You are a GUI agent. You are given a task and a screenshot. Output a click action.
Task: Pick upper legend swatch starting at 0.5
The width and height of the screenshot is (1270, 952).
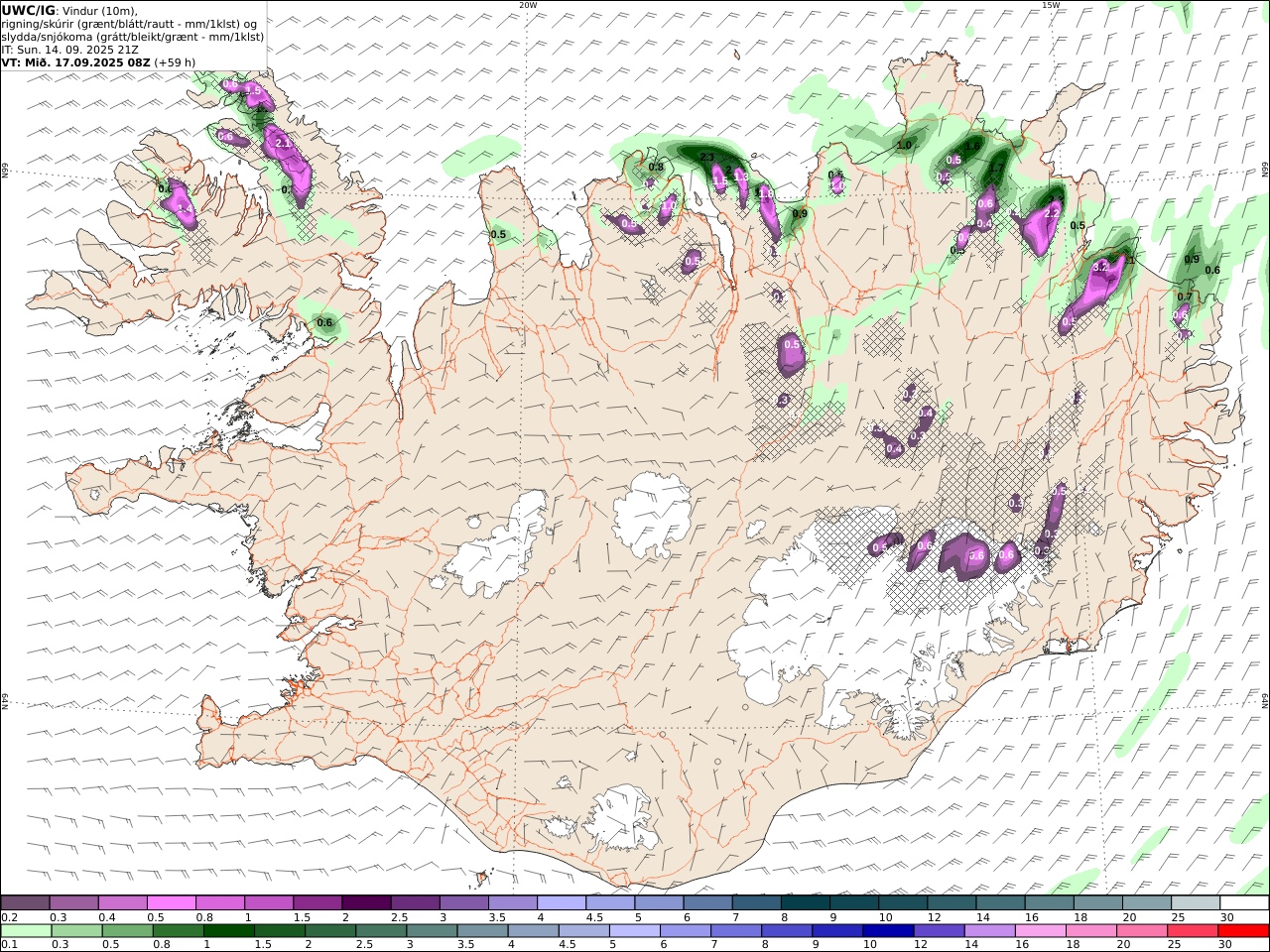coord(171,902)
